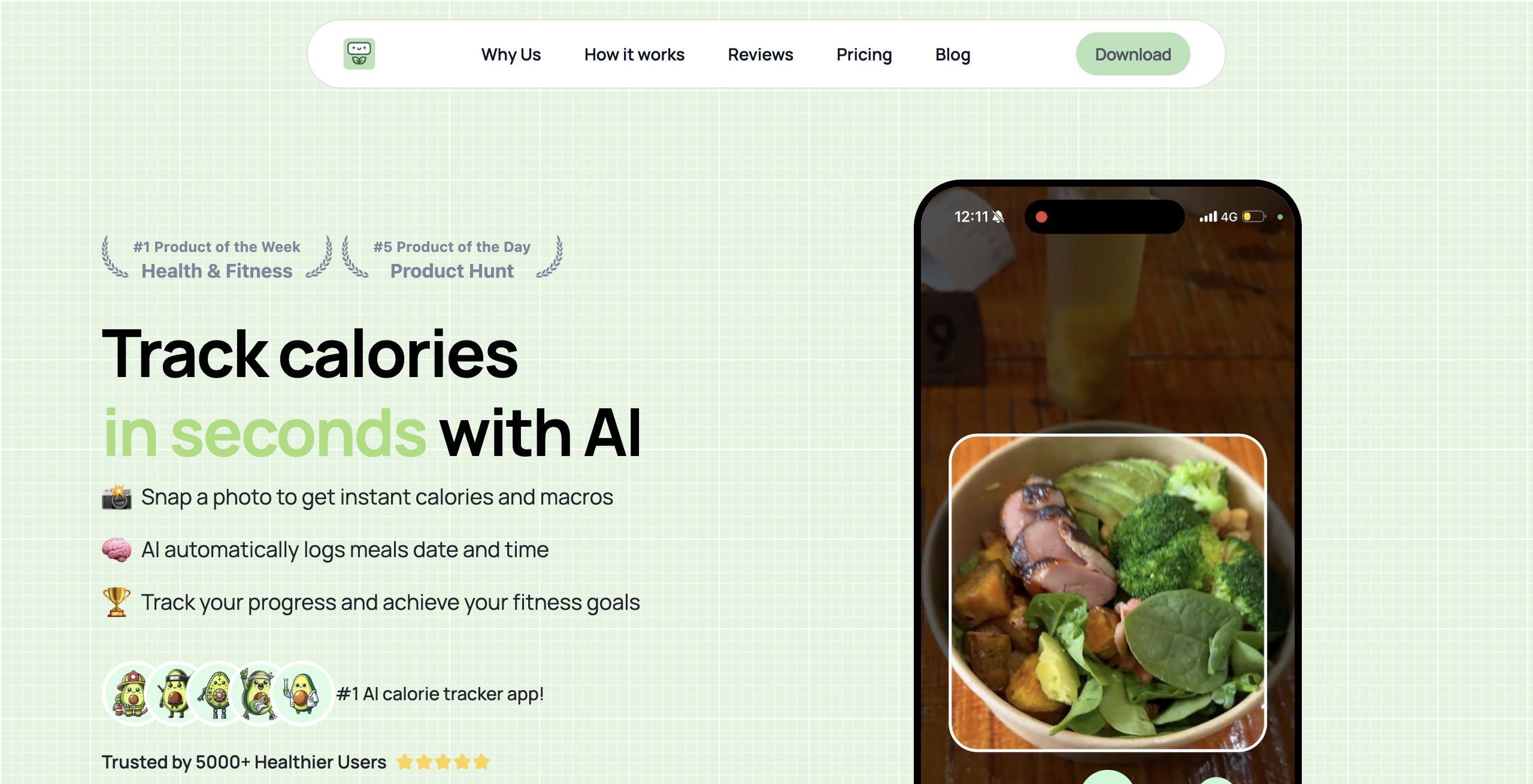Click the food bowl photo frame
Image resolution: width=1533 pixels, height=784 pixels.
(x=1107, y=592)
